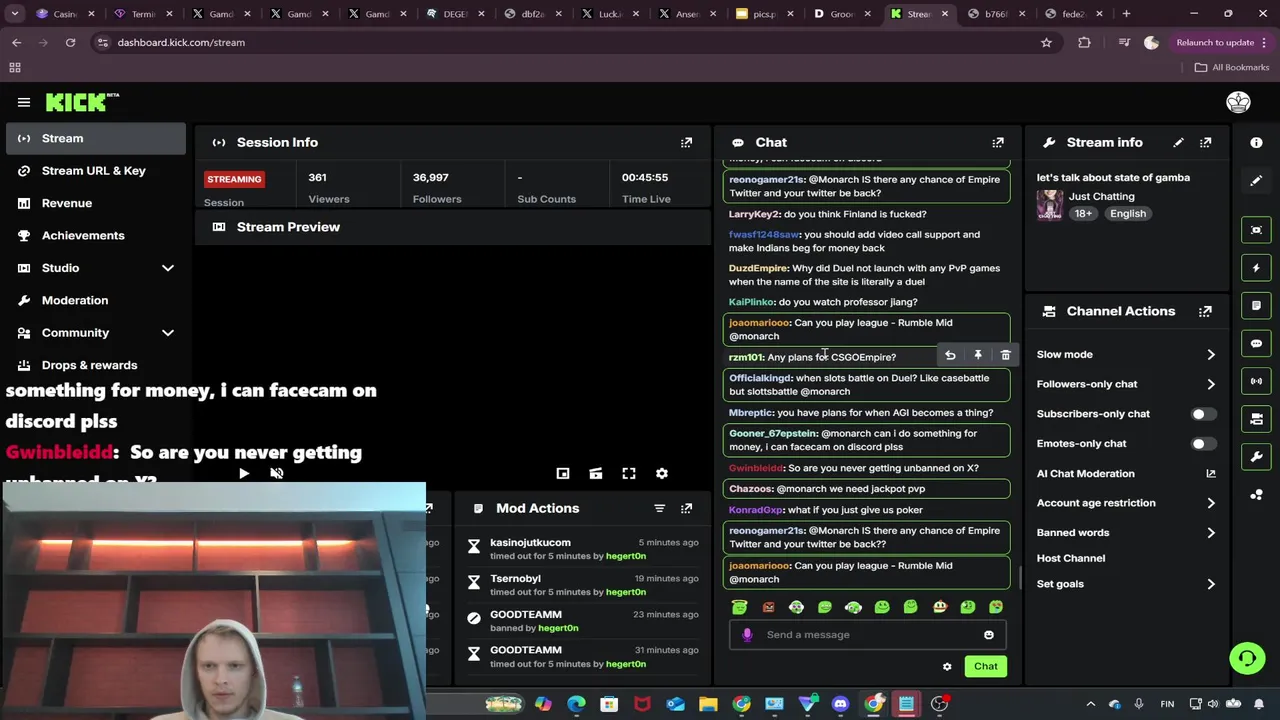Click Relaunch to update in Chrome

click(x=1215, y=43)
